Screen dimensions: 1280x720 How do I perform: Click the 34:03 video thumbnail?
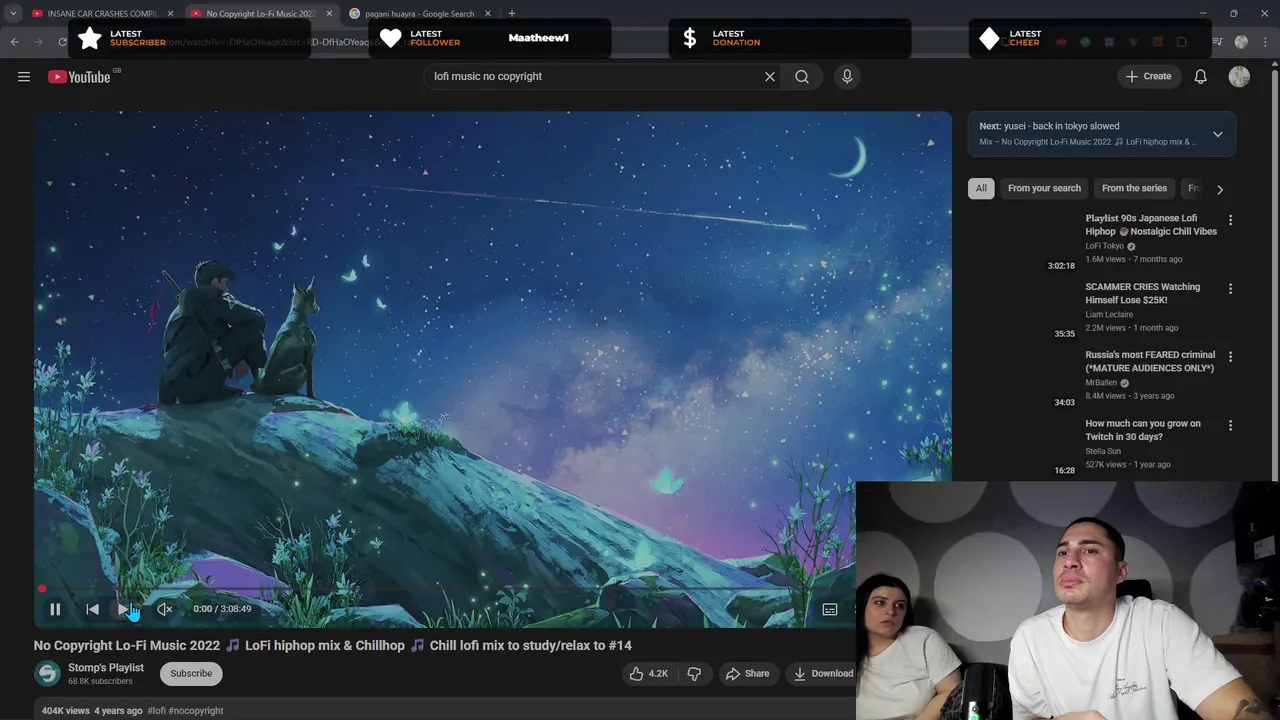click(1023, 380)
